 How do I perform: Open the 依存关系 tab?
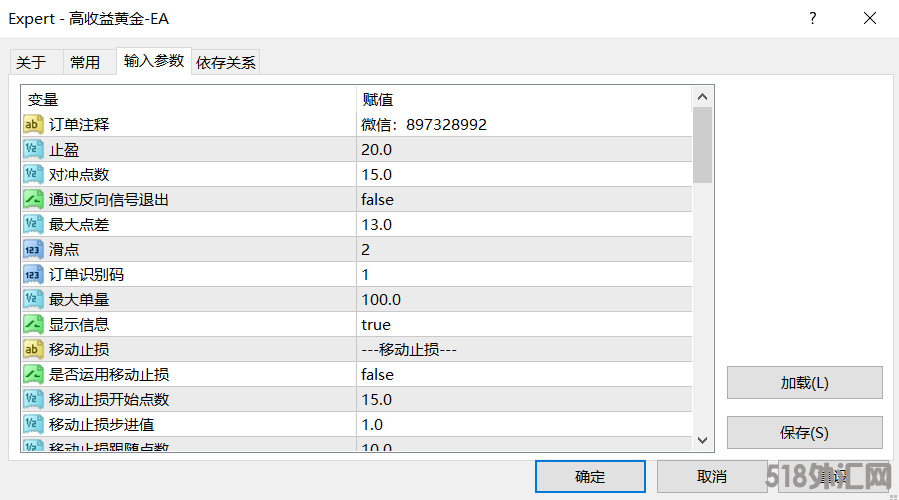pos(226,62)
